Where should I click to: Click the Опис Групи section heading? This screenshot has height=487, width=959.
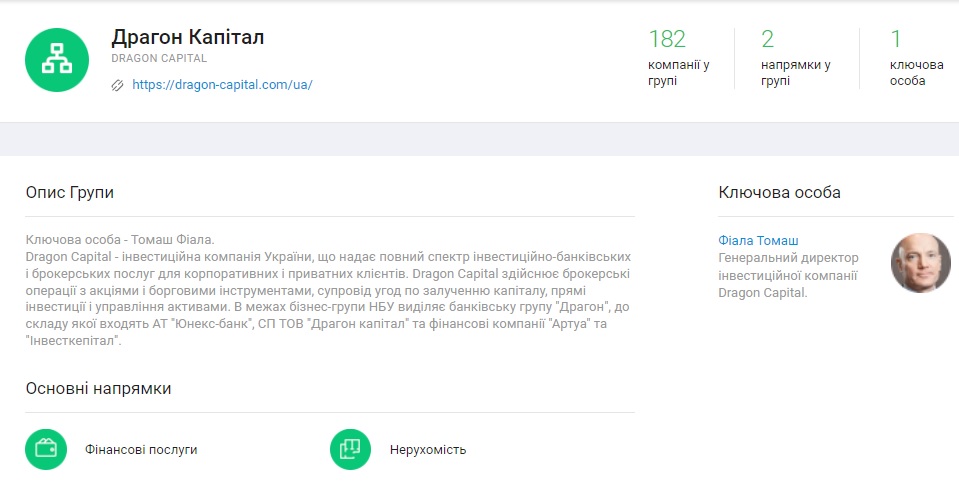[x=70, y=192]
